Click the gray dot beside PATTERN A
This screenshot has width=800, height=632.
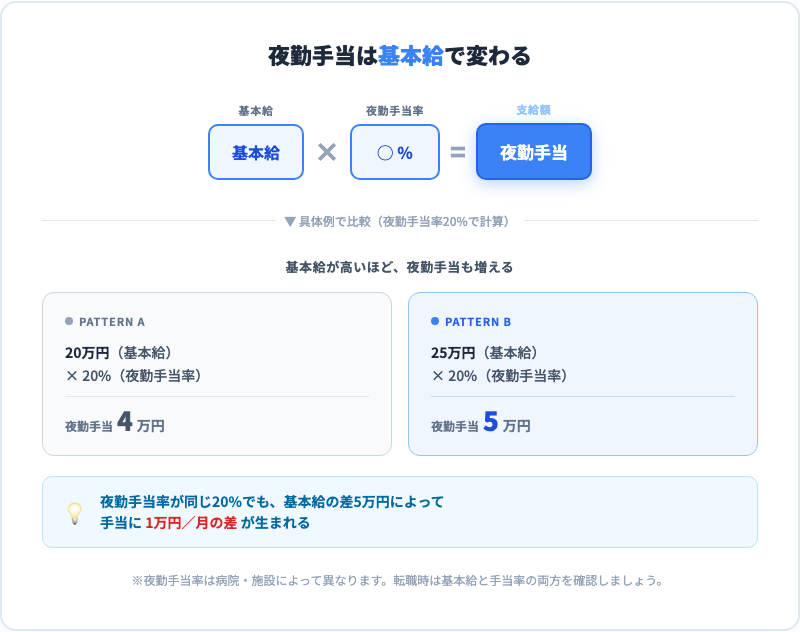click(x=69, y=321)
